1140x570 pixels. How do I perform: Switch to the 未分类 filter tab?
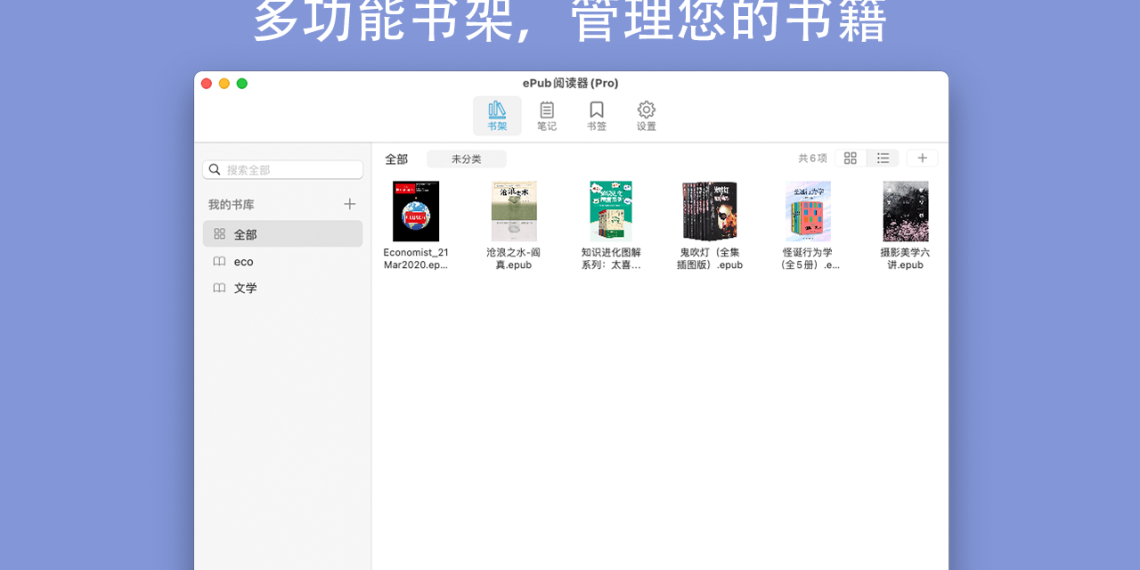click(x=466, y=159)
